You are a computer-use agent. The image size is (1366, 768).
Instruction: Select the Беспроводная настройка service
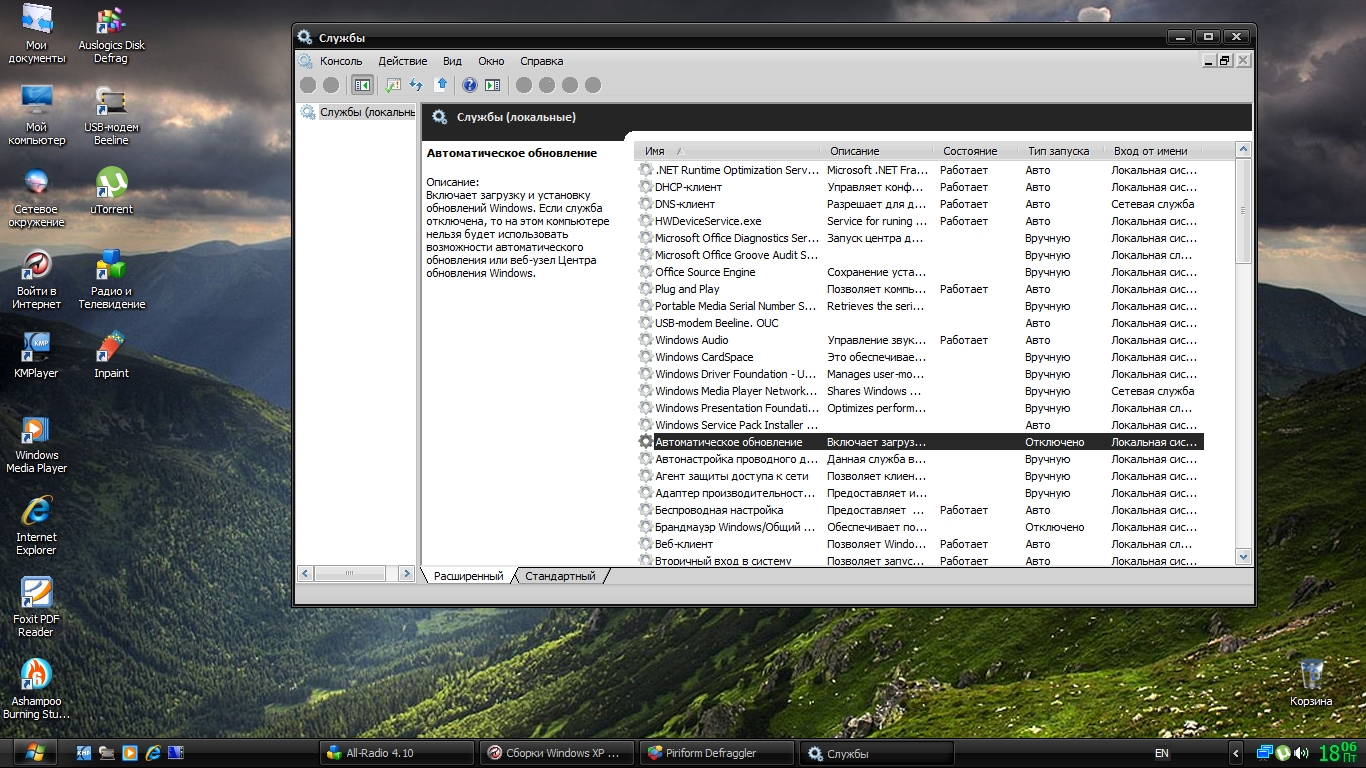[x=920, y=510]
